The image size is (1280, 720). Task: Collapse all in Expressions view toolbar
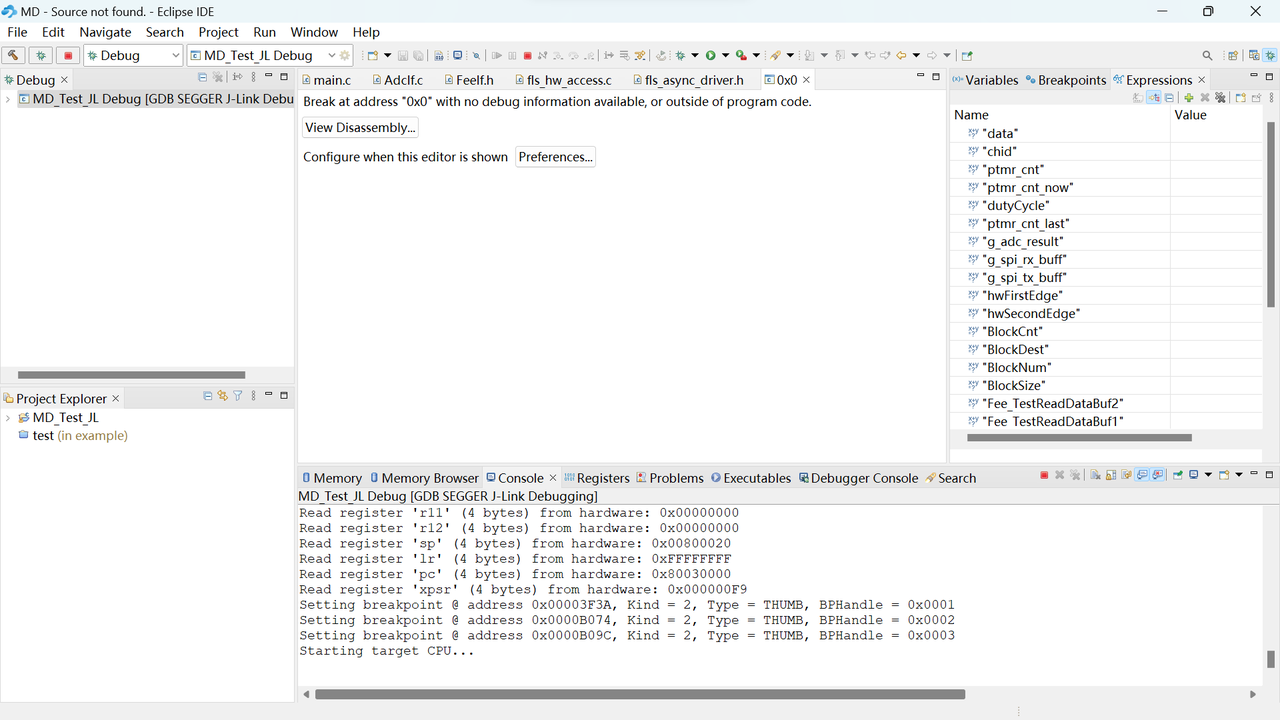click(x=1169, y=97)
